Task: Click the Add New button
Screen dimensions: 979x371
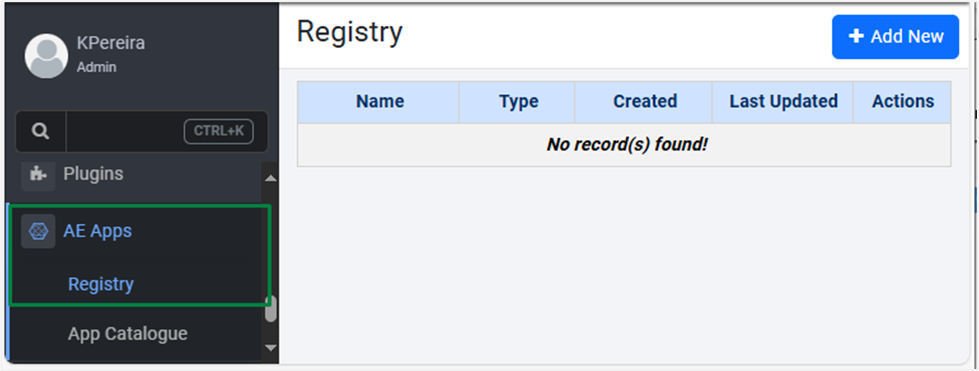Action: (895, 37)
